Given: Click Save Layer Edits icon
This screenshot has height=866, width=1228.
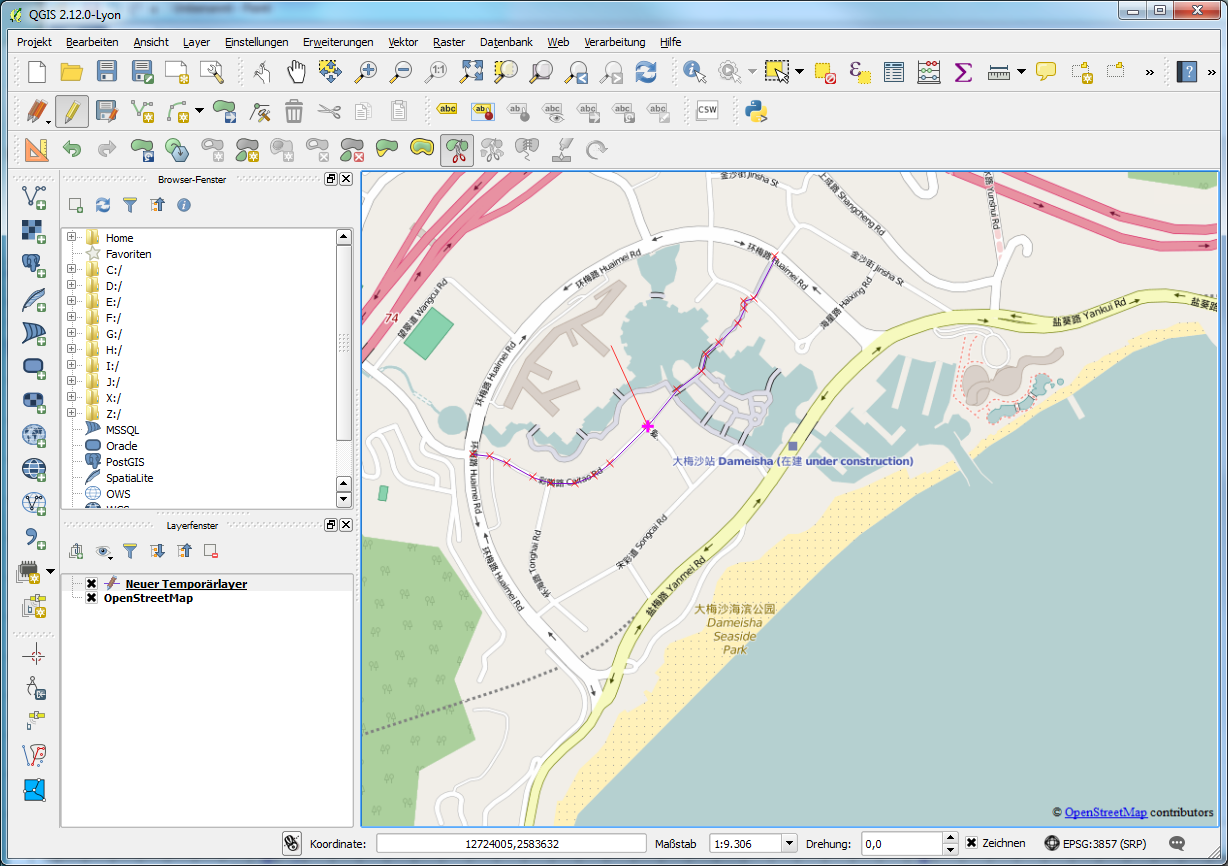Looking at the screenshot, I should tap(107, 111).
